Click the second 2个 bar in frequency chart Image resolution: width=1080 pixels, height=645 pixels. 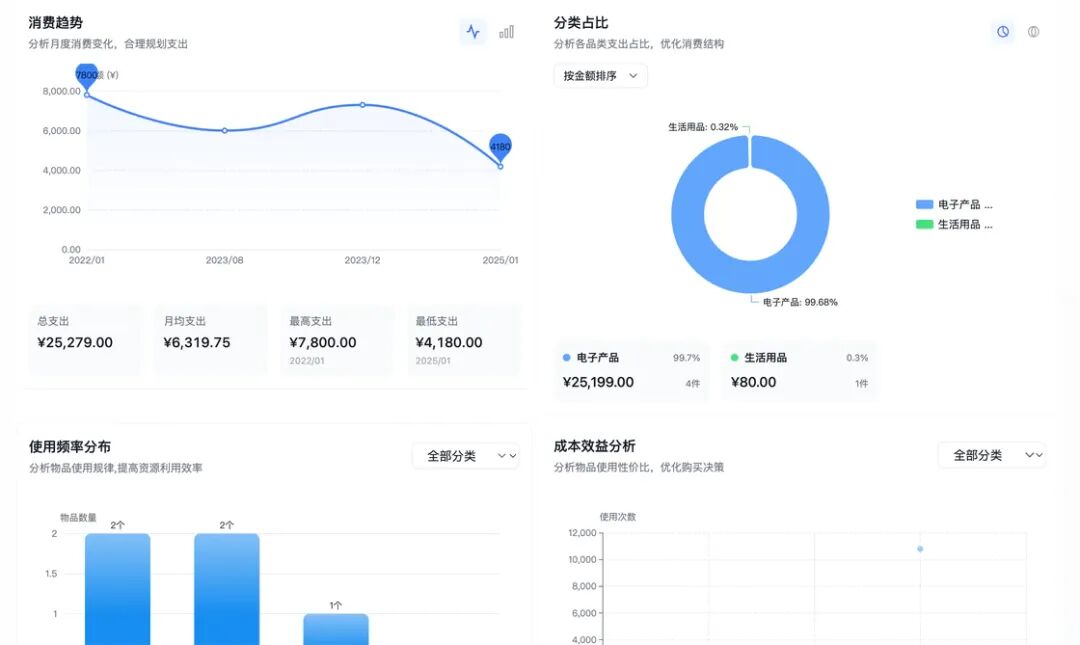coord(227,589)
